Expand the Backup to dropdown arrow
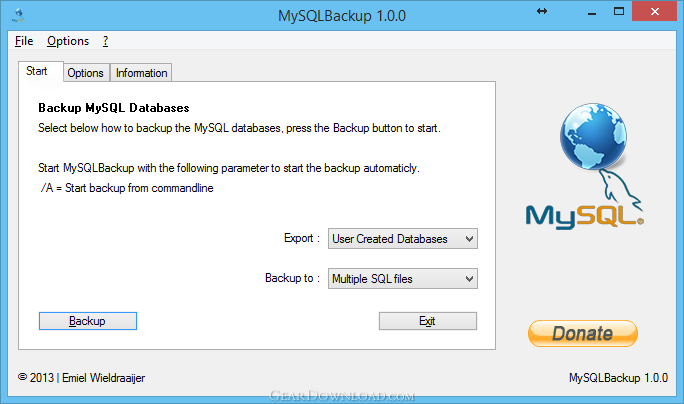Screen dimensions: 684x404 click(x=469, y=278)
